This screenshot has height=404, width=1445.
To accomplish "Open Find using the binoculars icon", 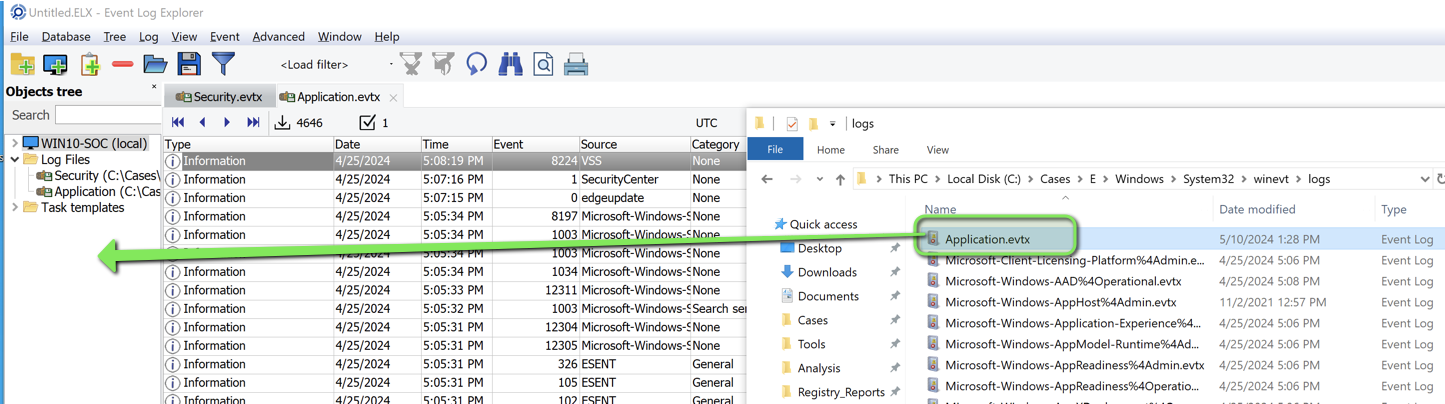I will (x=510, y=65).
